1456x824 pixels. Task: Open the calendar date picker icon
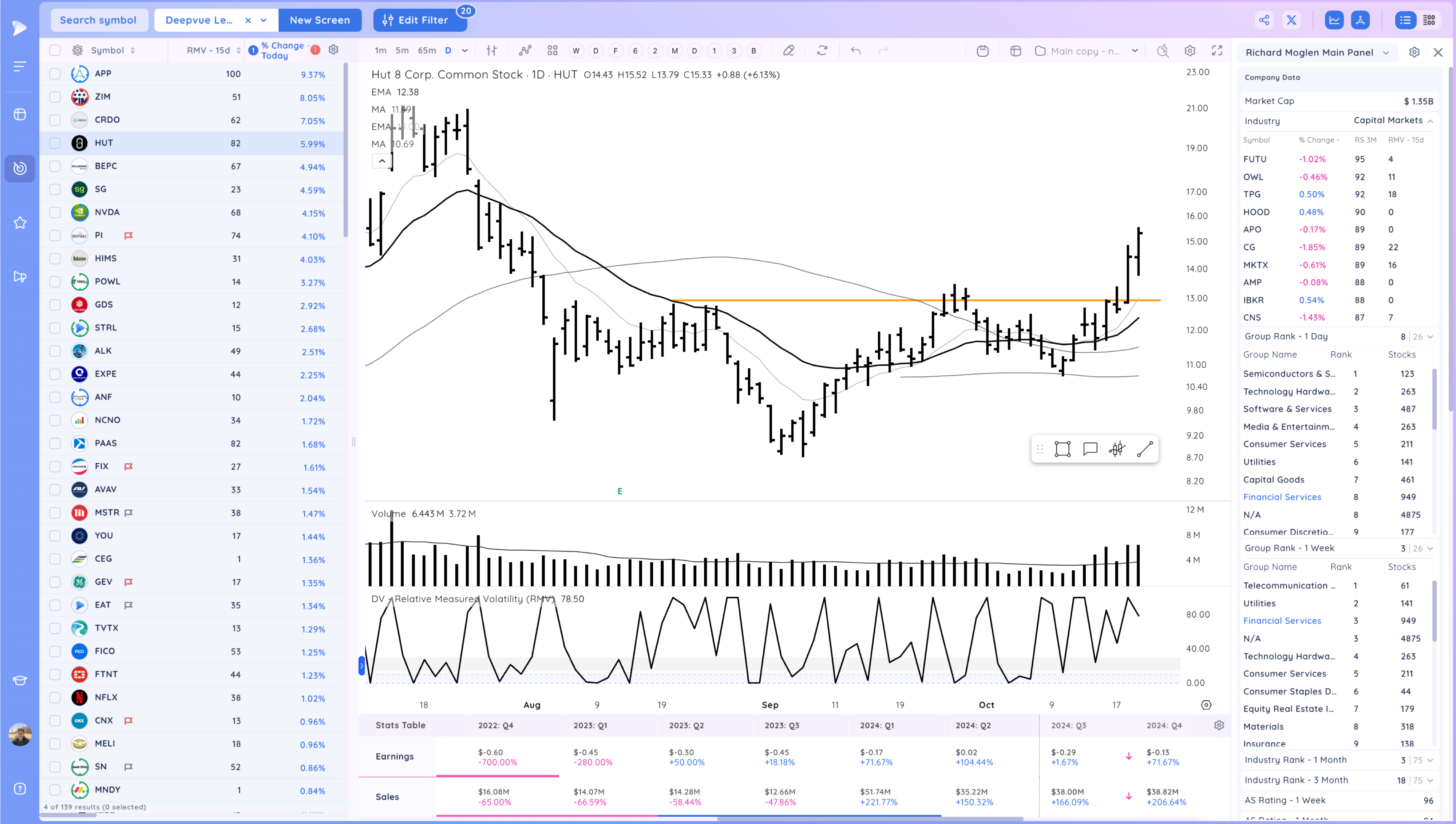[983, 51]
